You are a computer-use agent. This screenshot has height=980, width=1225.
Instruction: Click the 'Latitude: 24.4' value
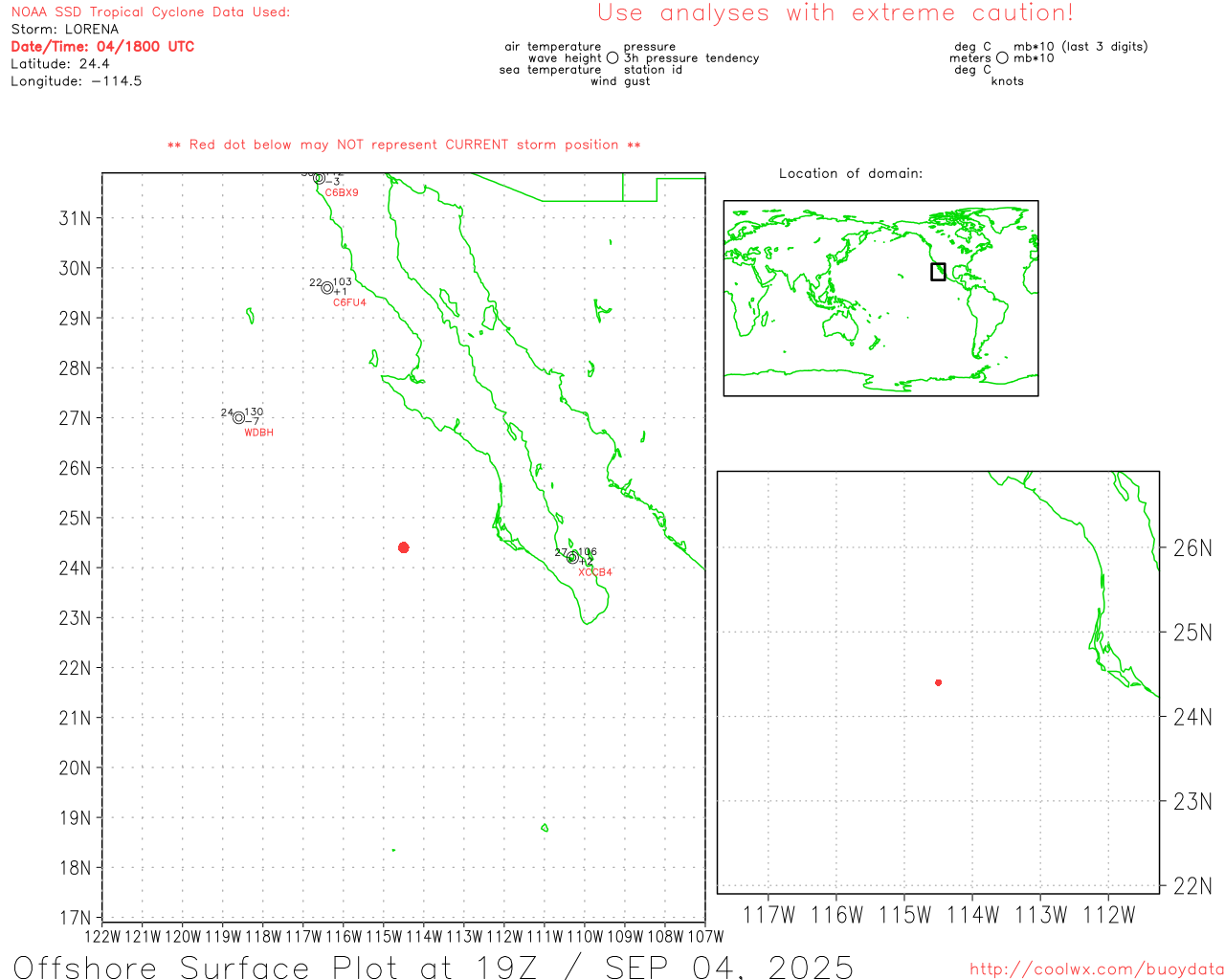pyautogui.click(x=60, y=64)
